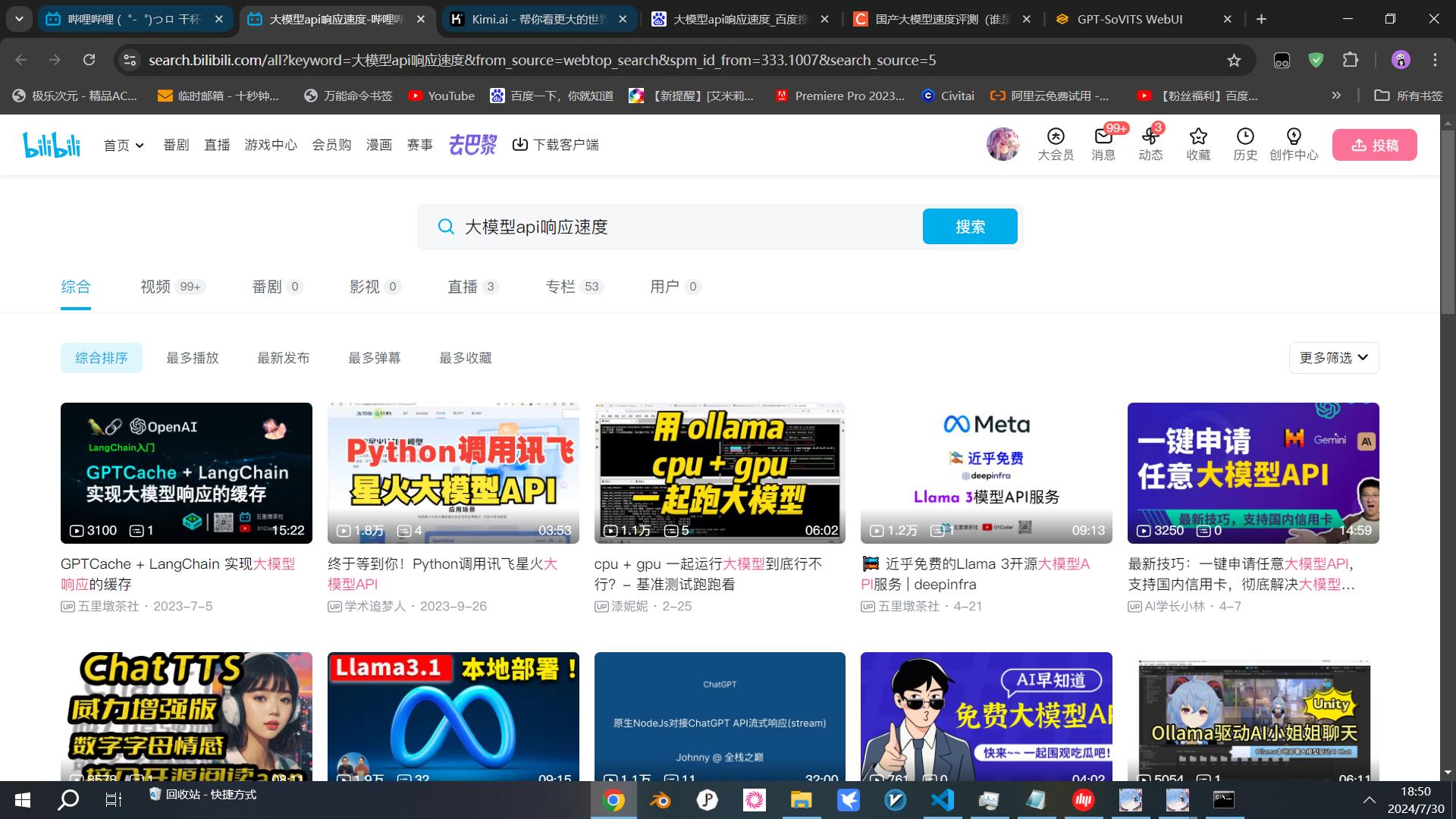Sort results by 最多收藏
The height and width of the screenshot is (819, 1456).
pyautogui.click(x=466, y=358)
